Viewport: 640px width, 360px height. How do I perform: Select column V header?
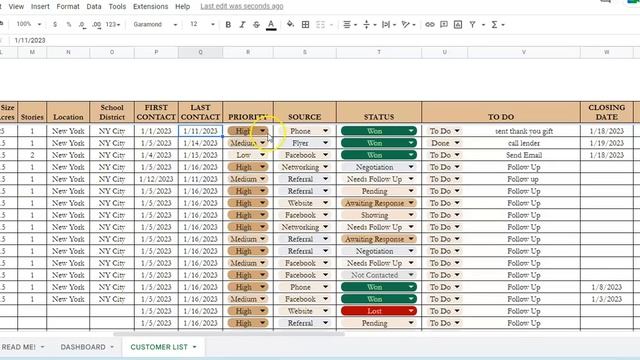coord(524,52)
